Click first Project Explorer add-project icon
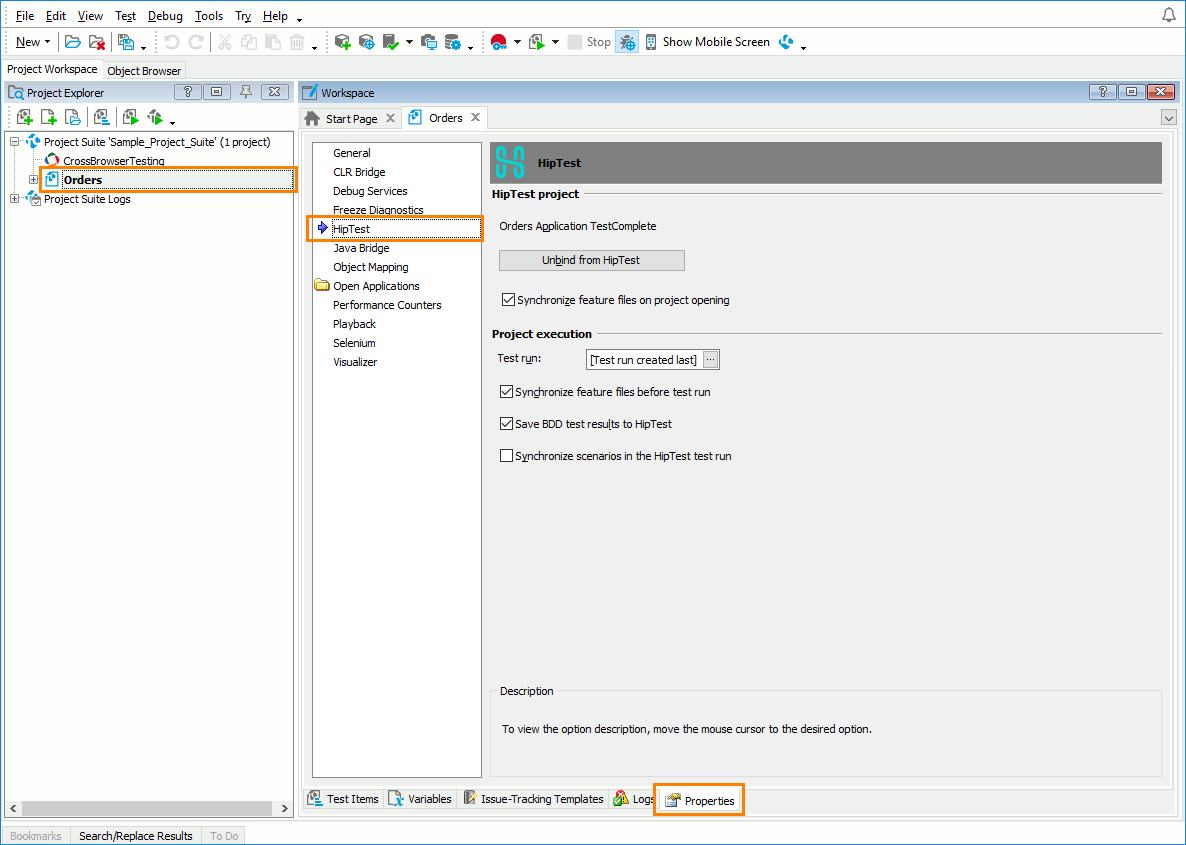1186x845 pixels. point(25,117)
